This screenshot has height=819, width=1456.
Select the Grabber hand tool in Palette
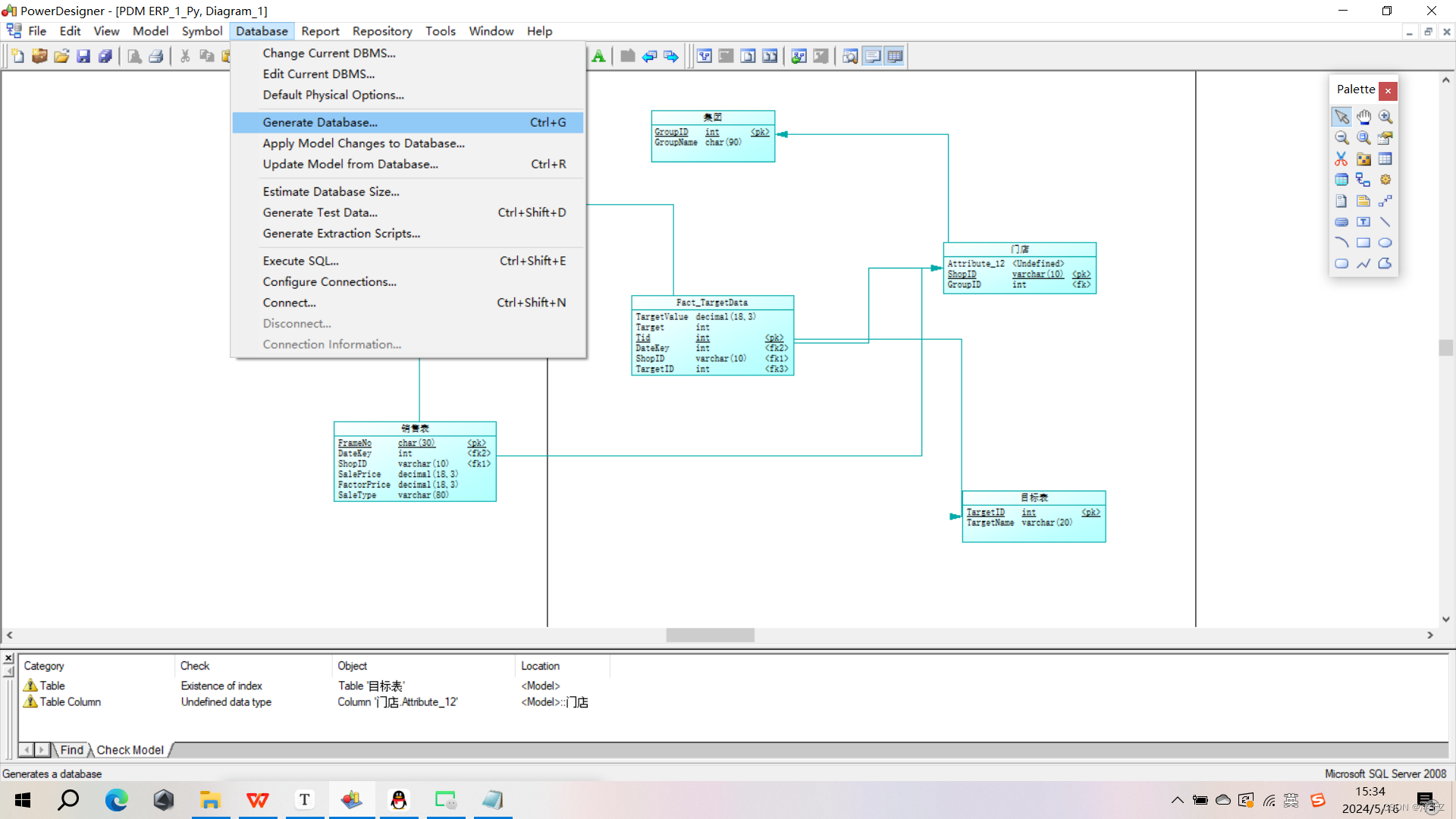pyautogui.click(x=1363, y=117)
